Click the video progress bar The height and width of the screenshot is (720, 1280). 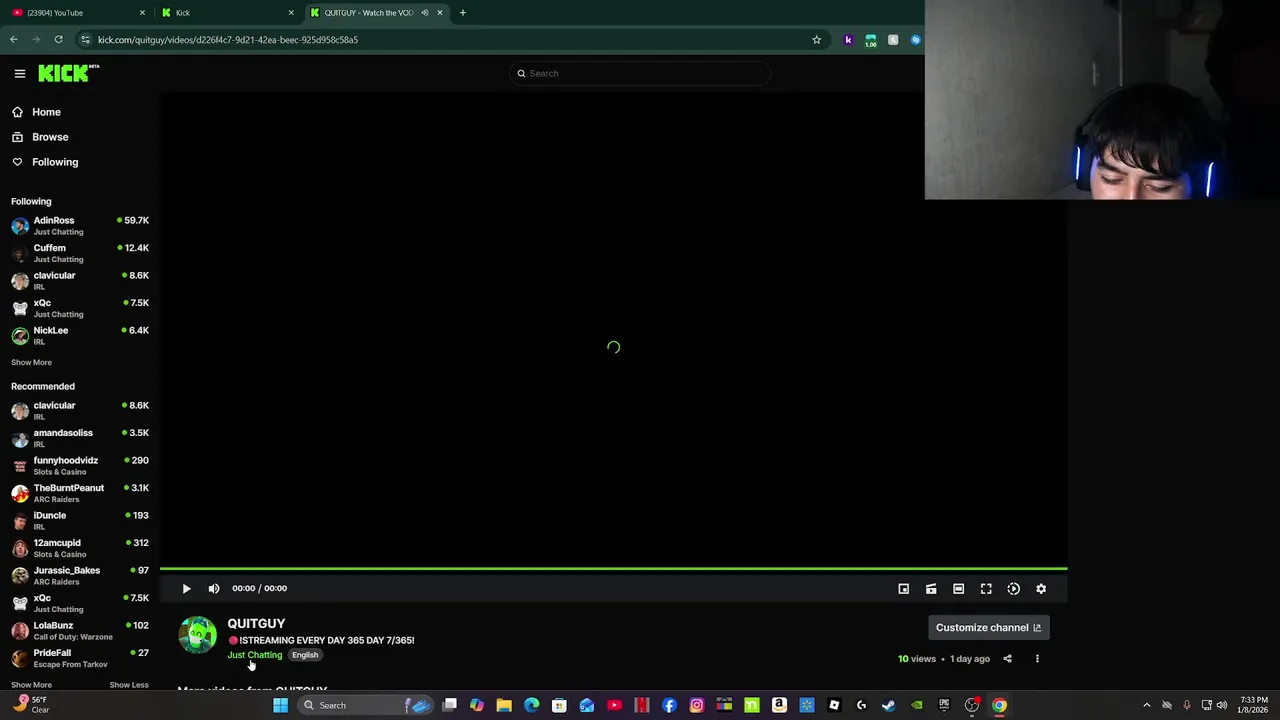pyautogui.click(x=613, y=569)
